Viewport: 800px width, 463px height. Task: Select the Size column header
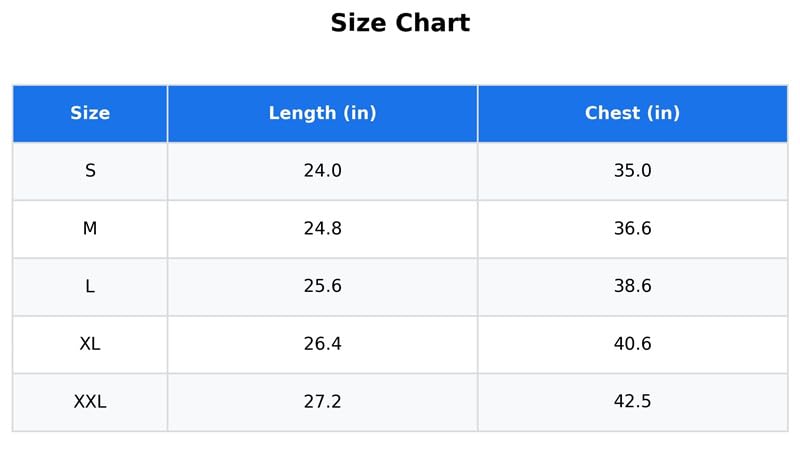point(90,113)
